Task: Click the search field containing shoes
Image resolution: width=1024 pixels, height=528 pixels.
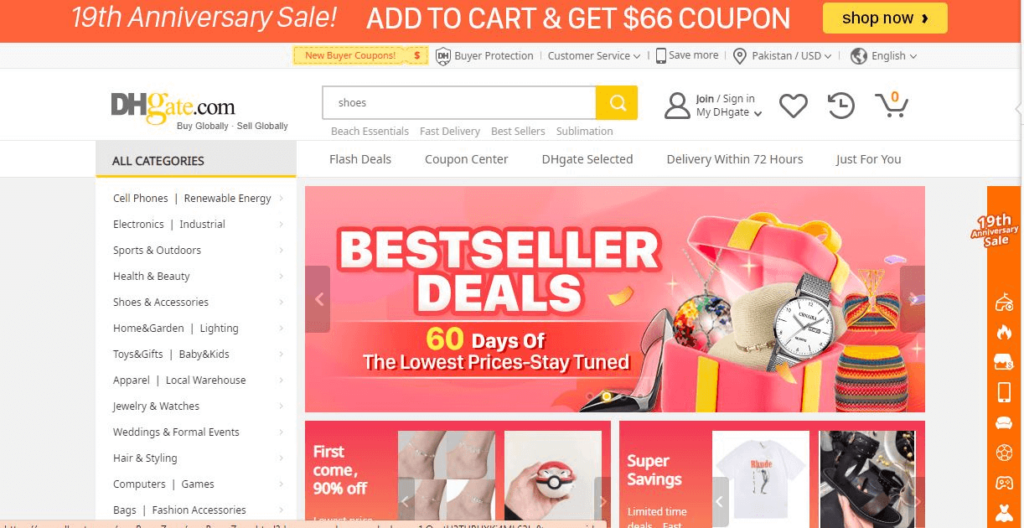Action: coord(459,103)
